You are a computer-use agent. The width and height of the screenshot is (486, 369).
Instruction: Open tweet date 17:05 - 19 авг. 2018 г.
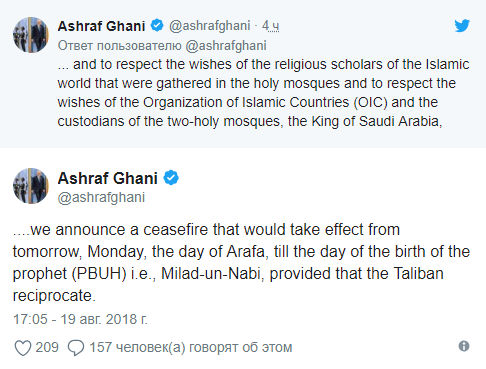pos(80,319)
